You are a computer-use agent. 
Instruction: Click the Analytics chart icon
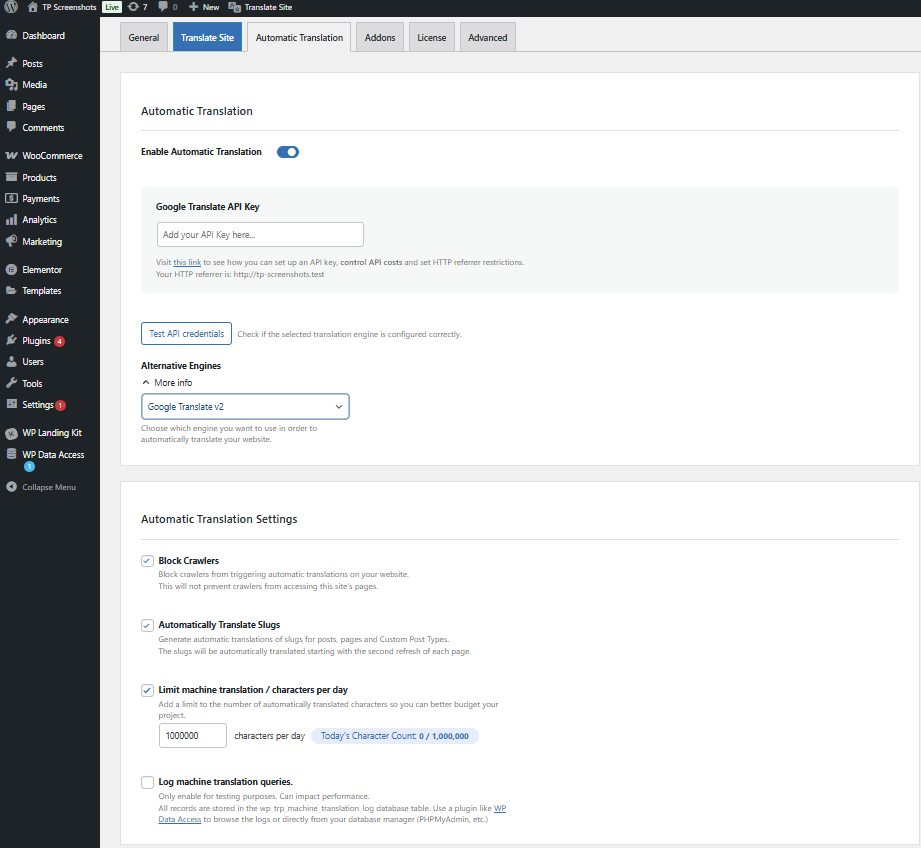tap(11, 220)
